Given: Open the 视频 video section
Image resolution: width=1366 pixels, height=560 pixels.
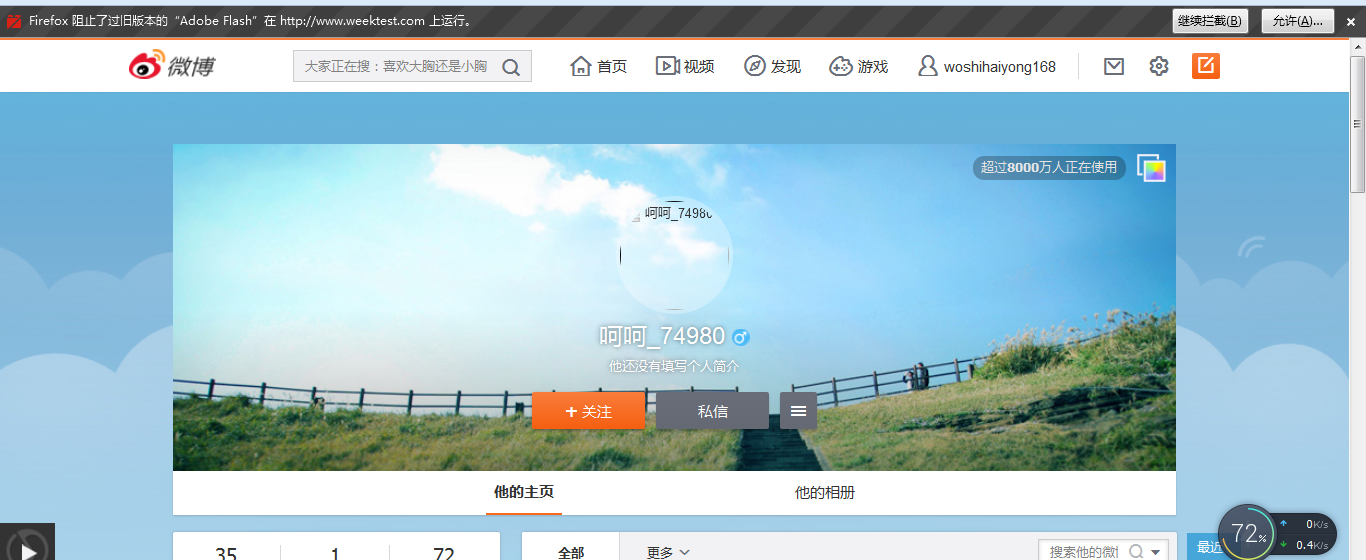Looking at the screenshot, I should (685, 66).
